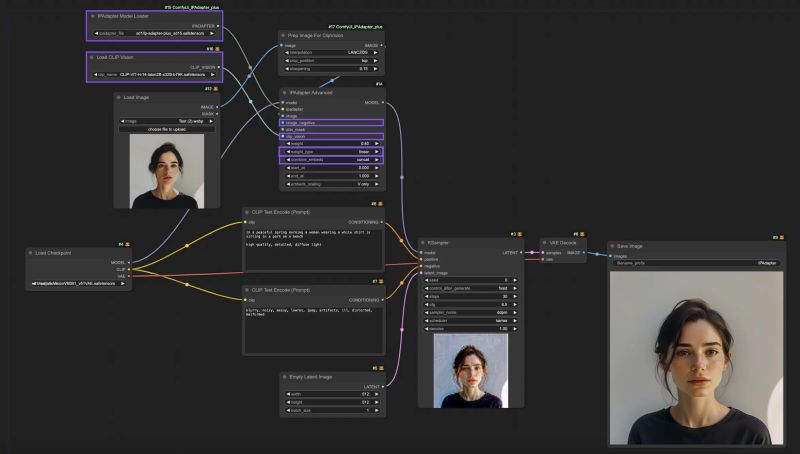Click the MODEL output port on IPAdapter Advanced
This screenshot has height=454, width=800.
(383, 103)
